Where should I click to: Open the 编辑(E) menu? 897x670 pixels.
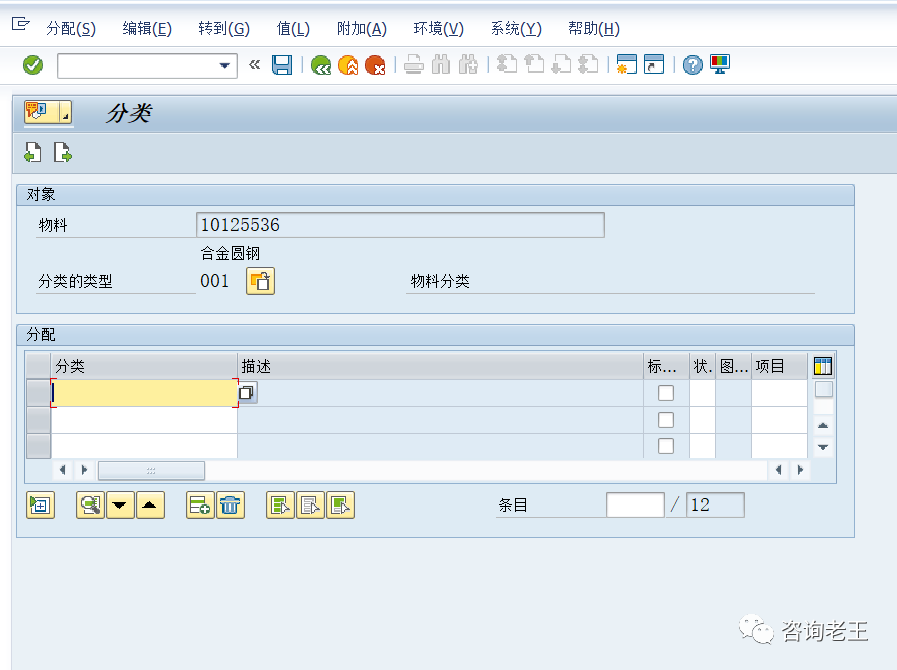[x=147, y=29]
